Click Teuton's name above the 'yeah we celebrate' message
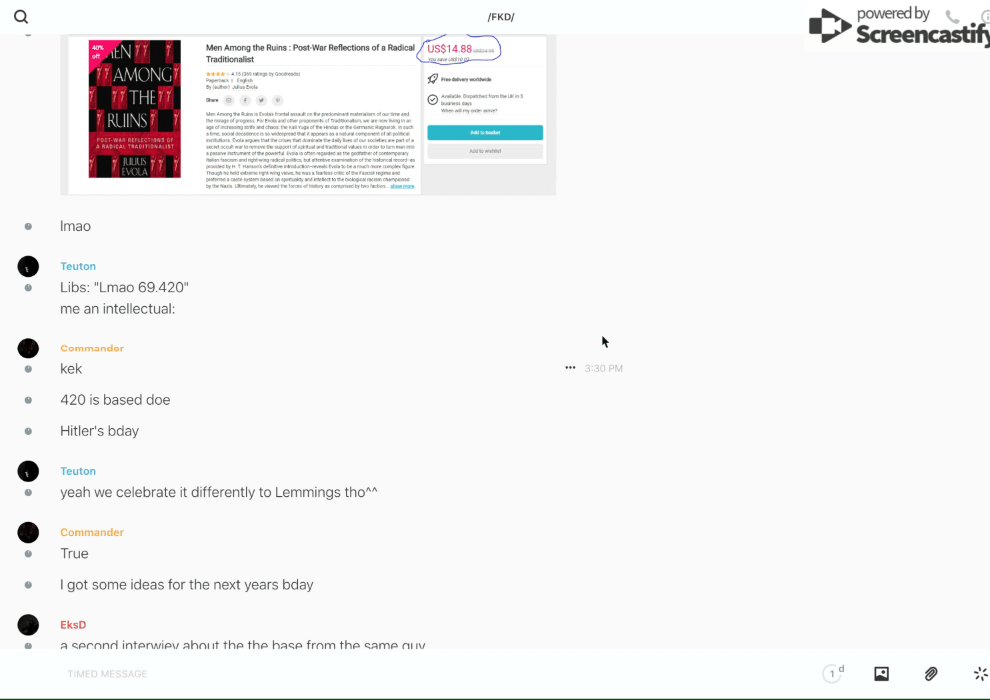The image size is (990, 700). (x=78, y=471)
